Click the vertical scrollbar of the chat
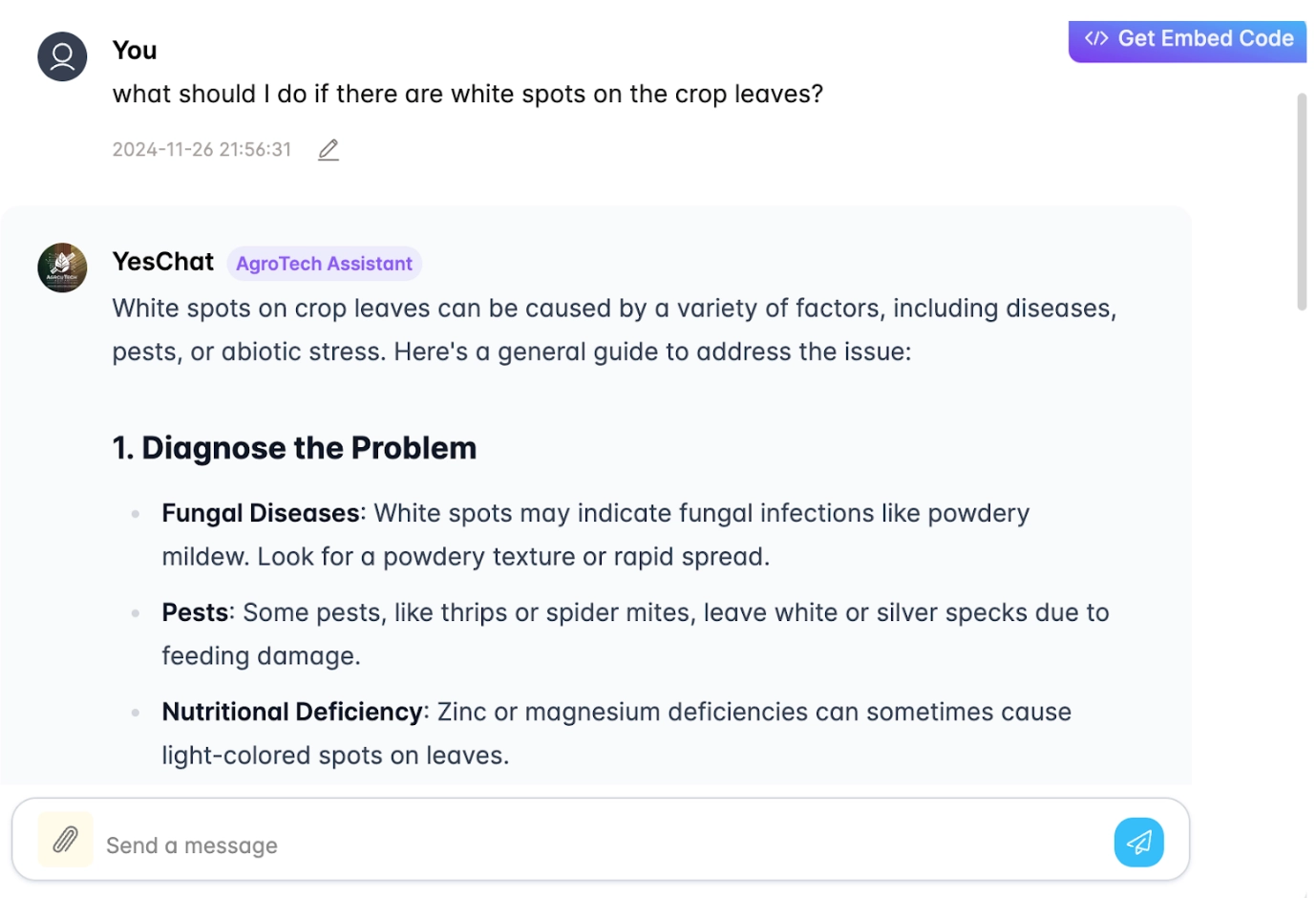This screenshot has height=898, width=1316. pos(1302,202)
